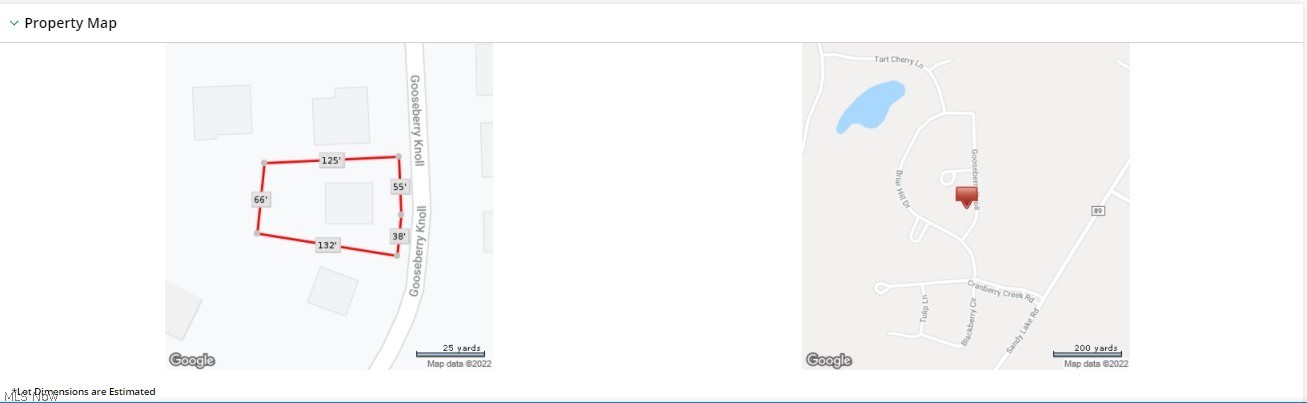Screen dimensions: 1307x403
Task: Click the Cranberry Creek Rd street label
Action: [1003, 290]
